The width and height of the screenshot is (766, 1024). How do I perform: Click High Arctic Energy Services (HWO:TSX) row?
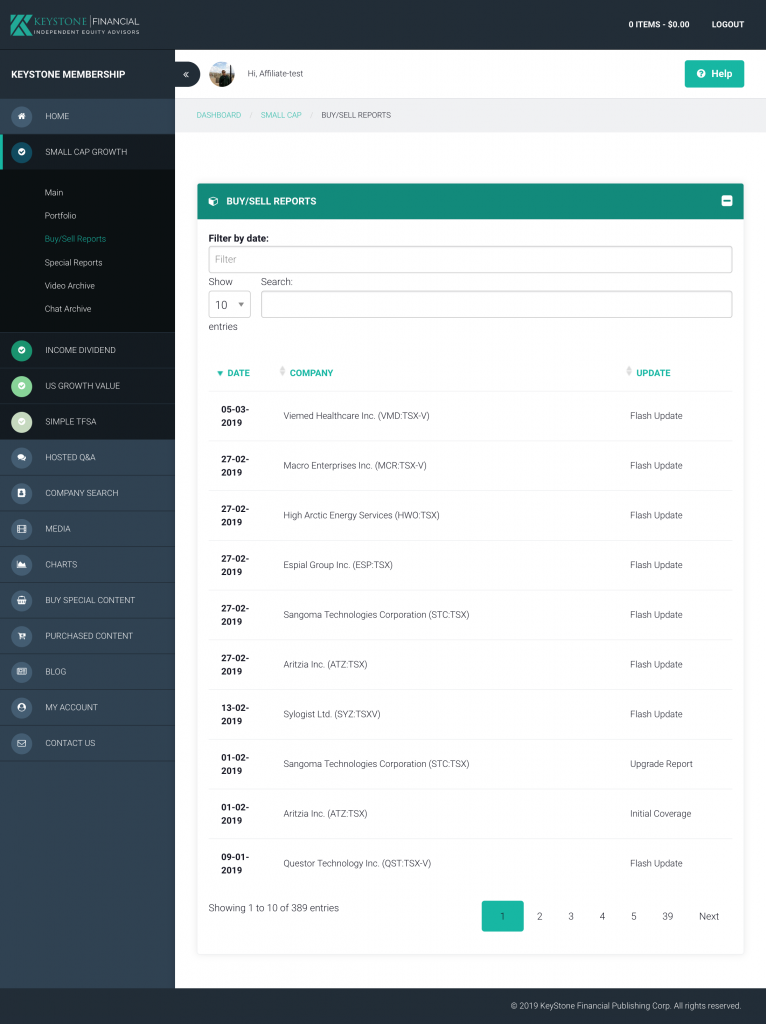click(470, 516)
